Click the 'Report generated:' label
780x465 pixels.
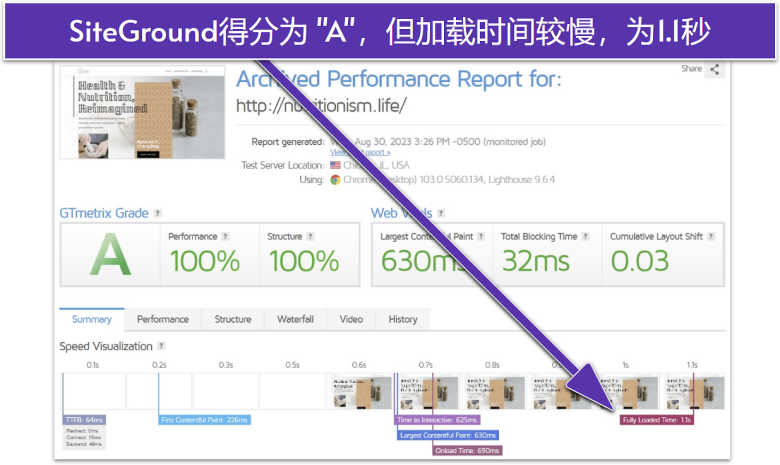click(x=288, y=142)
